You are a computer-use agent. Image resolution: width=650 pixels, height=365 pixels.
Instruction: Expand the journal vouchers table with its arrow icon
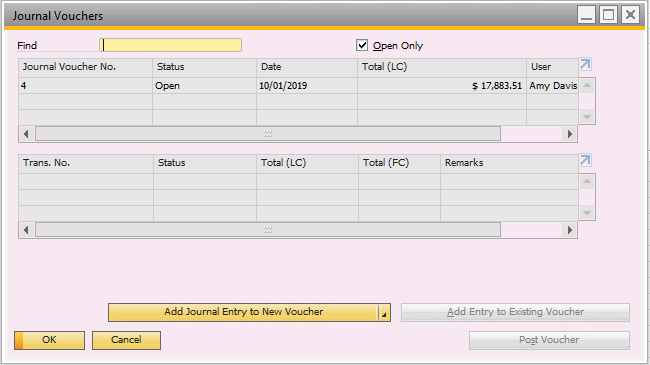point(585,64)
